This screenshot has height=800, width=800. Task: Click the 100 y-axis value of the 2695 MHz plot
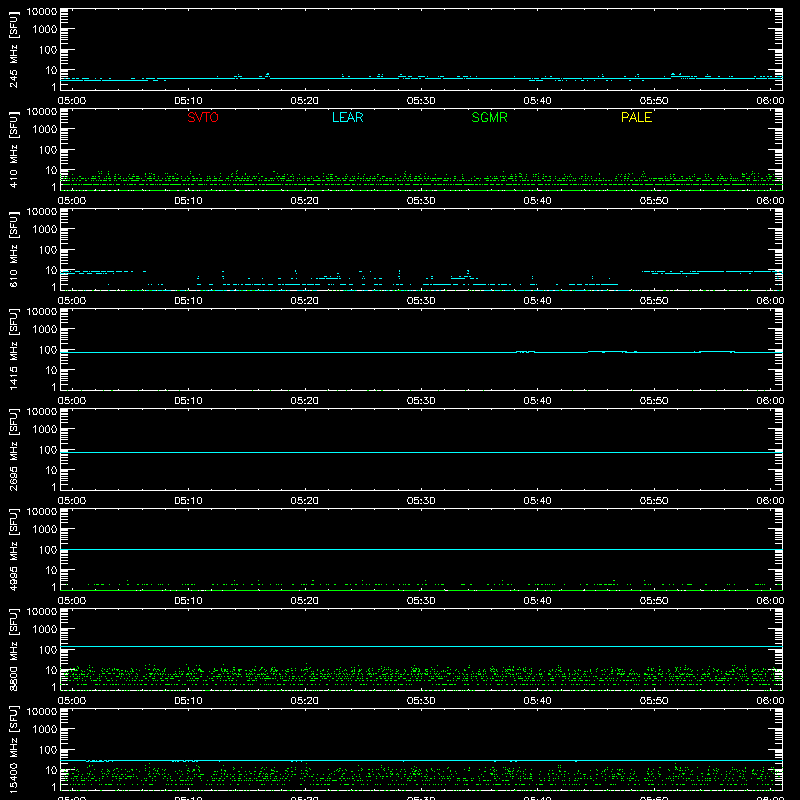[48, 450]
